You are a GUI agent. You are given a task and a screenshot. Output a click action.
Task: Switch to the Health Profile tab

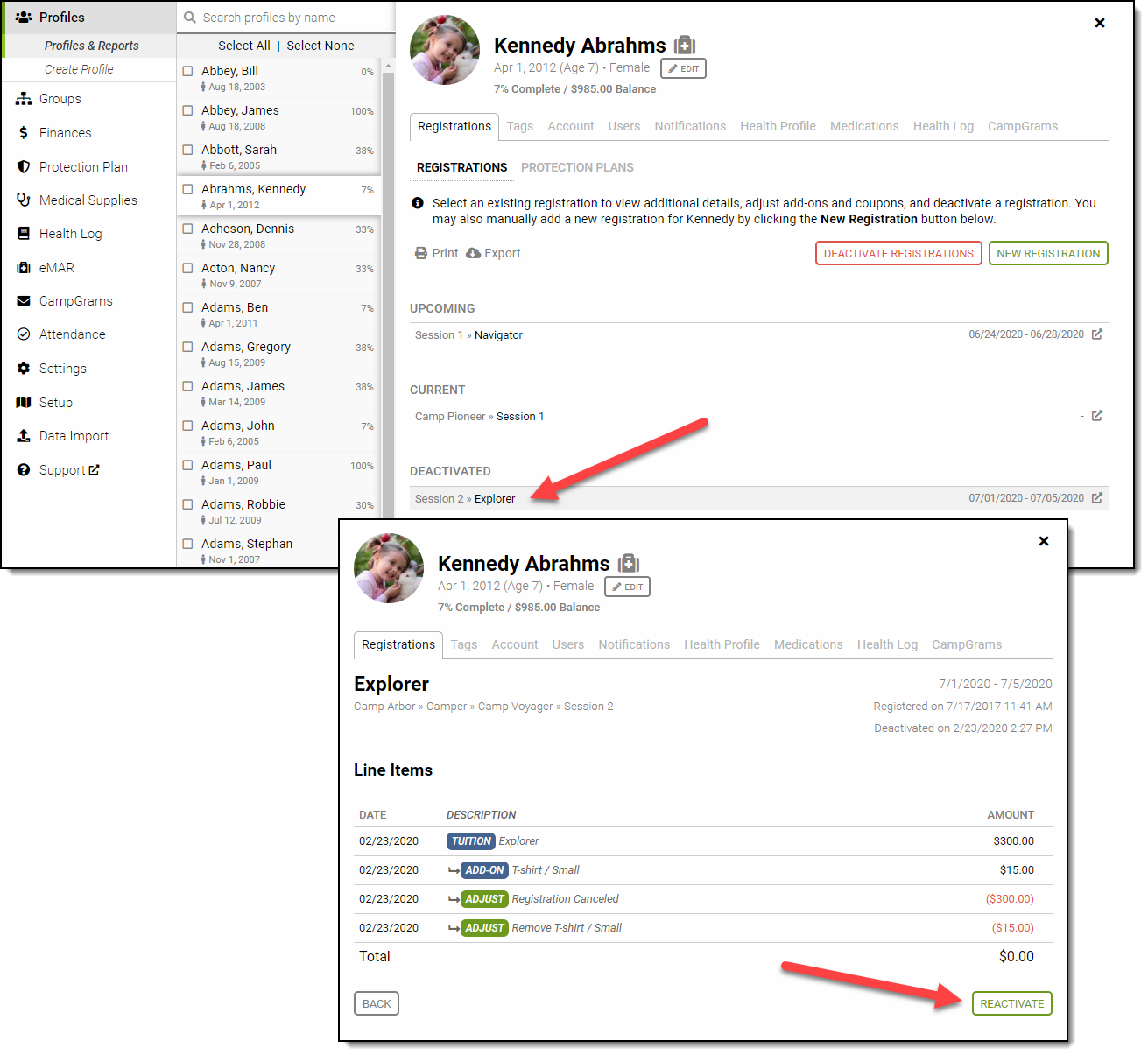tap(778, 126)
